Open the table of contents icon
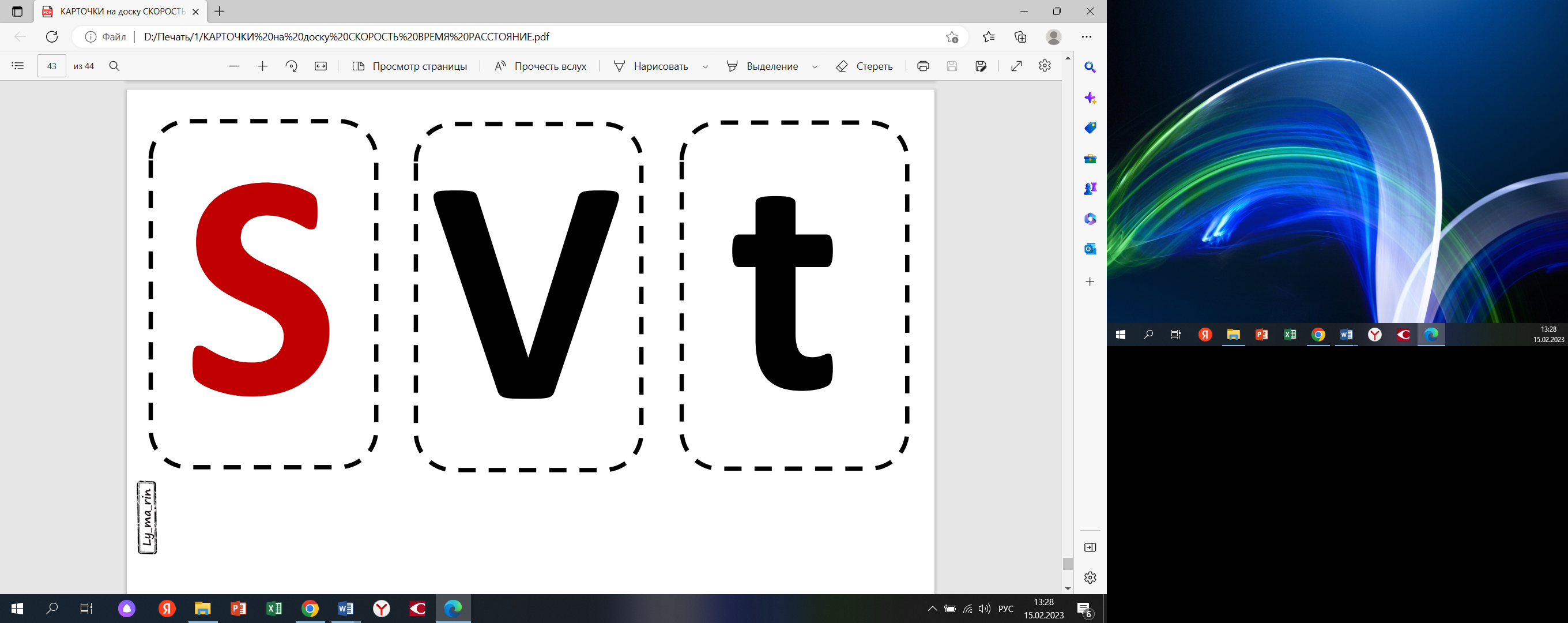This screenshot has width=1568, height=623. point(18,66)
